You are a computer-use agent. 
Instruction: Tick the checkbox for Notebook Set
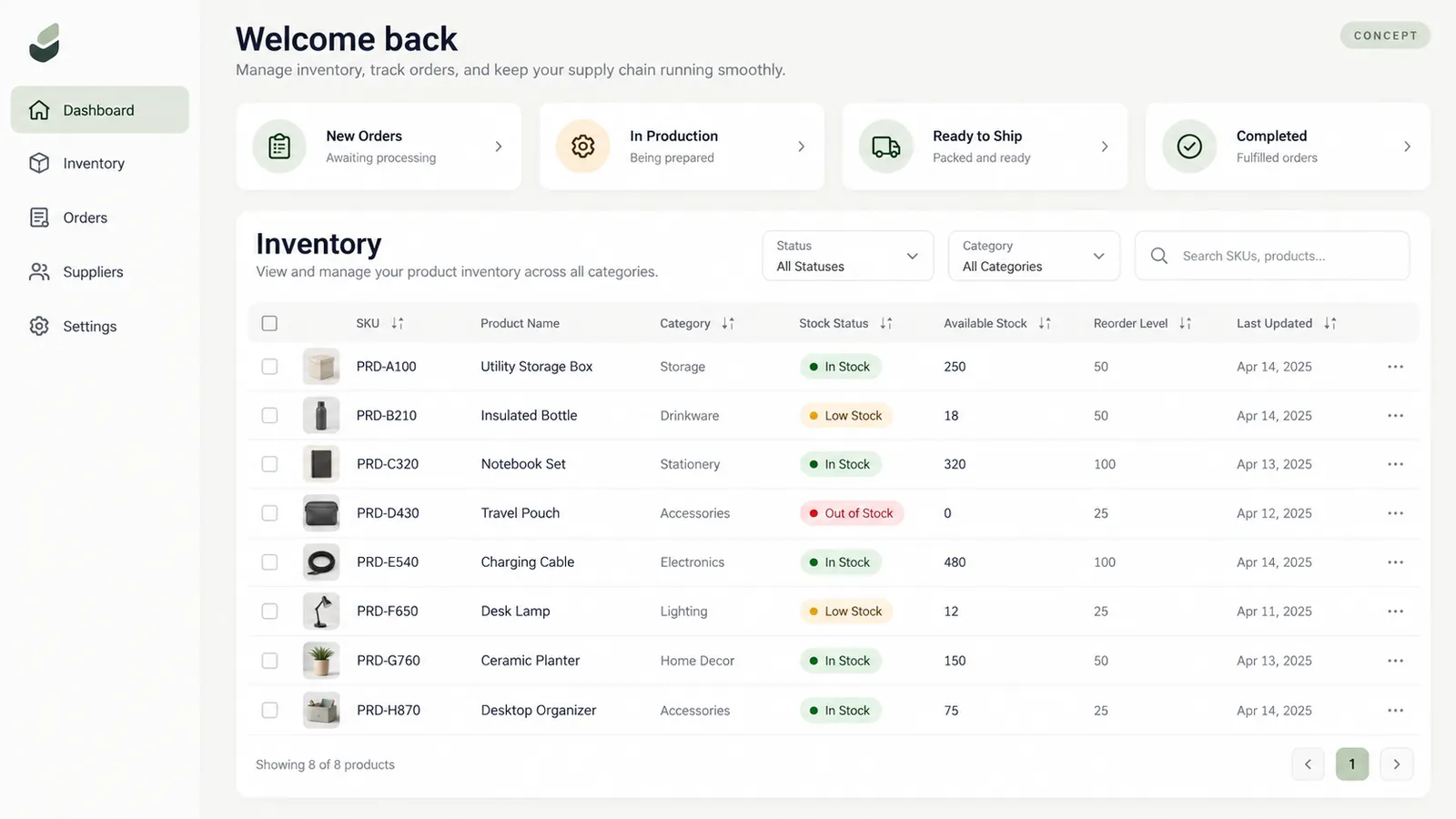pyautogui.click(x=269, y=464)
